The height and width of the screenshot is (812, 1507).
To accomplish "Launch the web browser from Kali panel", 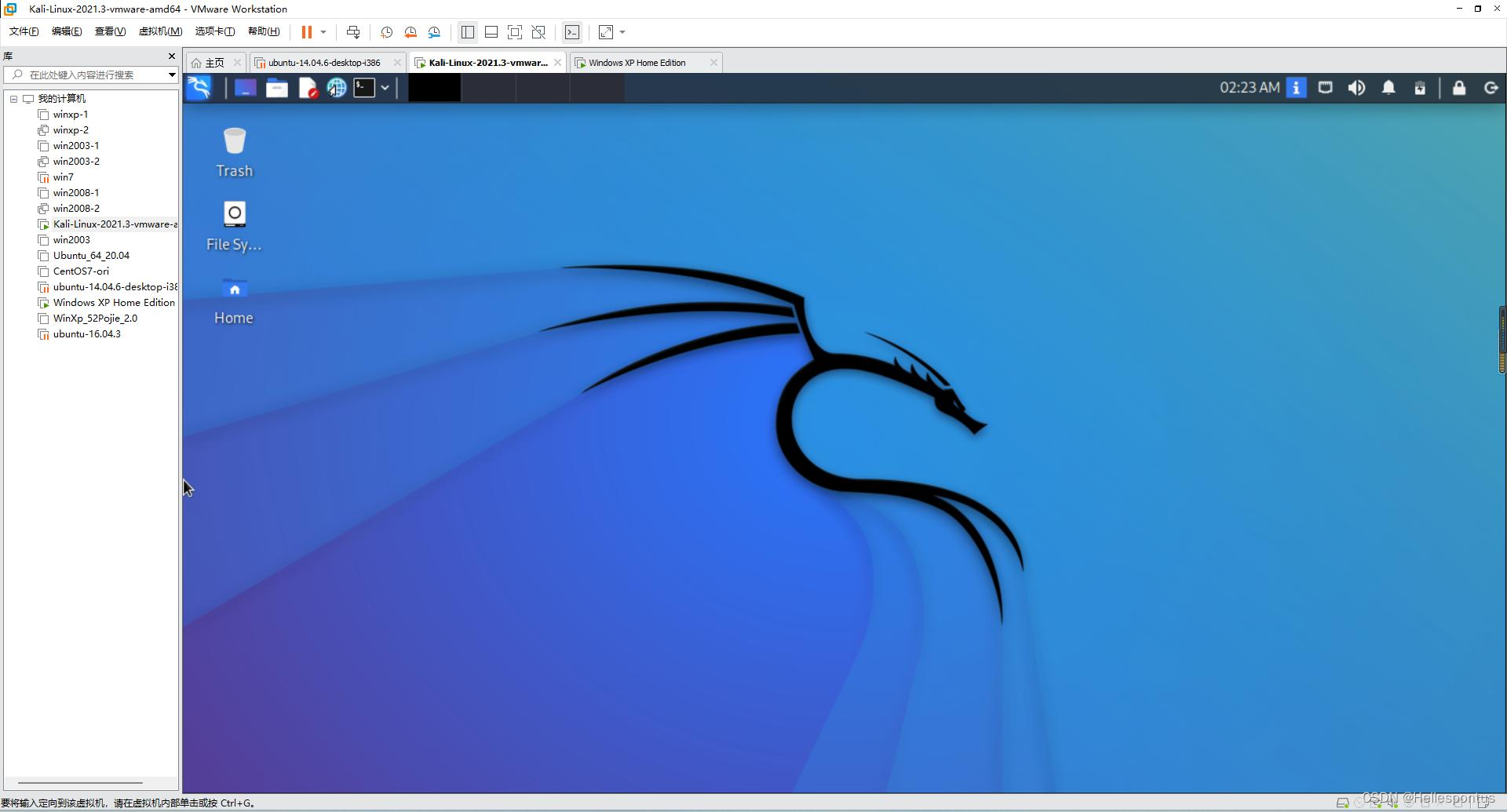I will click(337, 88).
